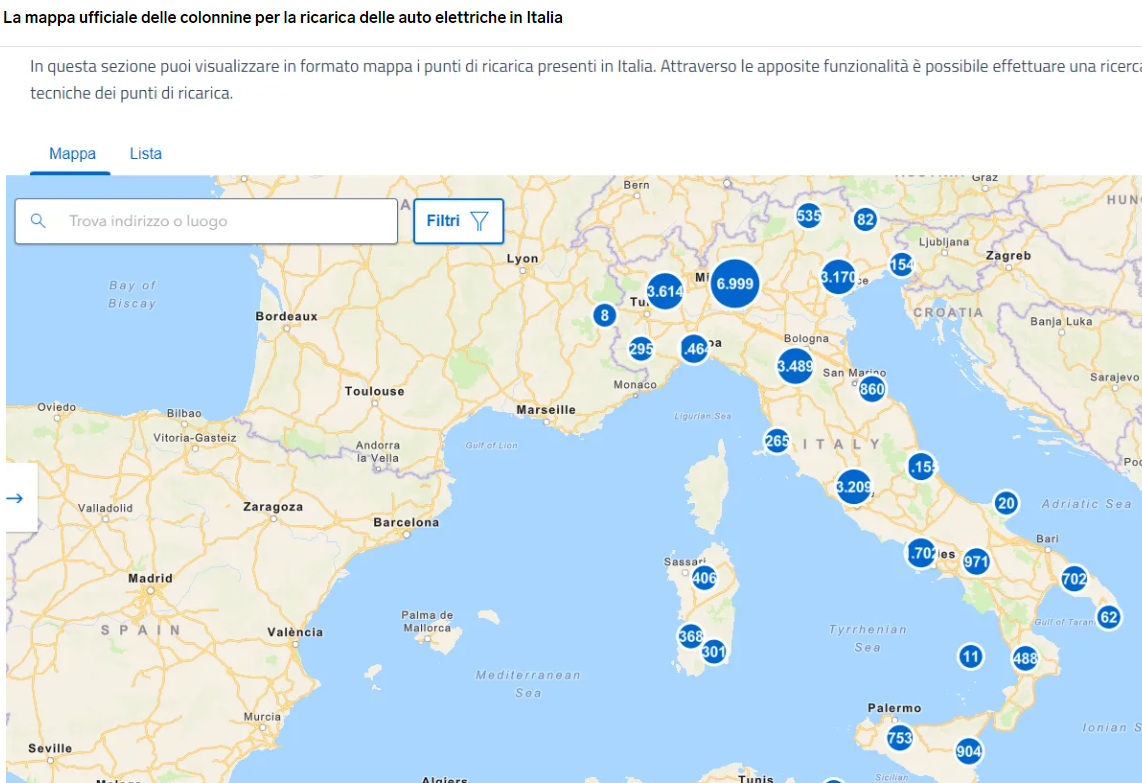This screenshot has height=783, width=1142.
Task: Select the 62 cluster marker
Action: click(1108, 618)
